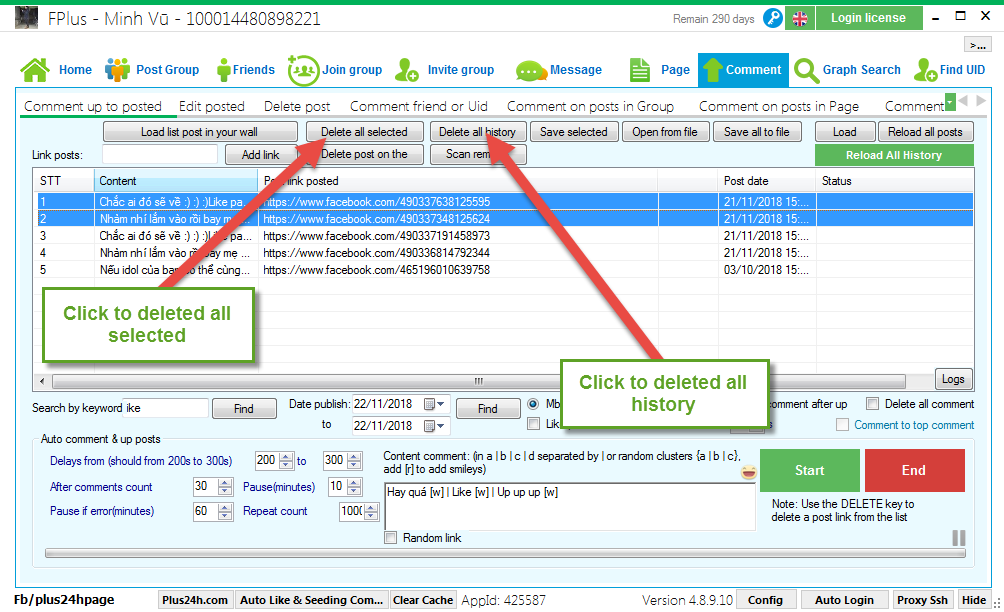Click the Delete all selected button
Image resolution: width=1004 pixels, height=612 pixels.
point(364,132)
